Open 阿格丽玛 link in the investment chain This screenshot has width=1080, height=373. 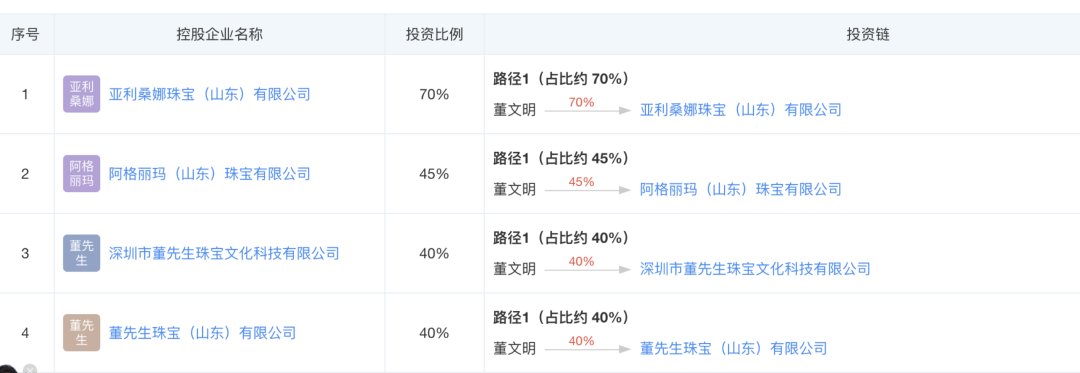tap(740, 189)
